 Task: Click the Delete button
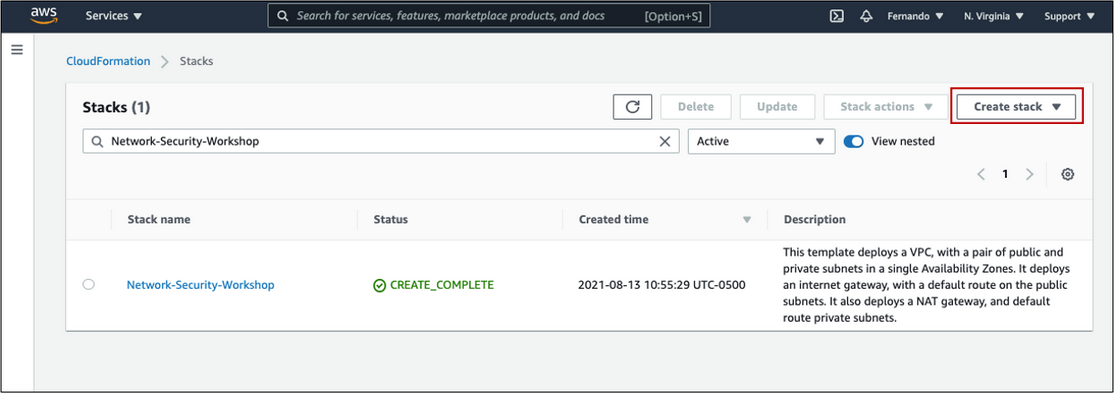coord(696,107)
